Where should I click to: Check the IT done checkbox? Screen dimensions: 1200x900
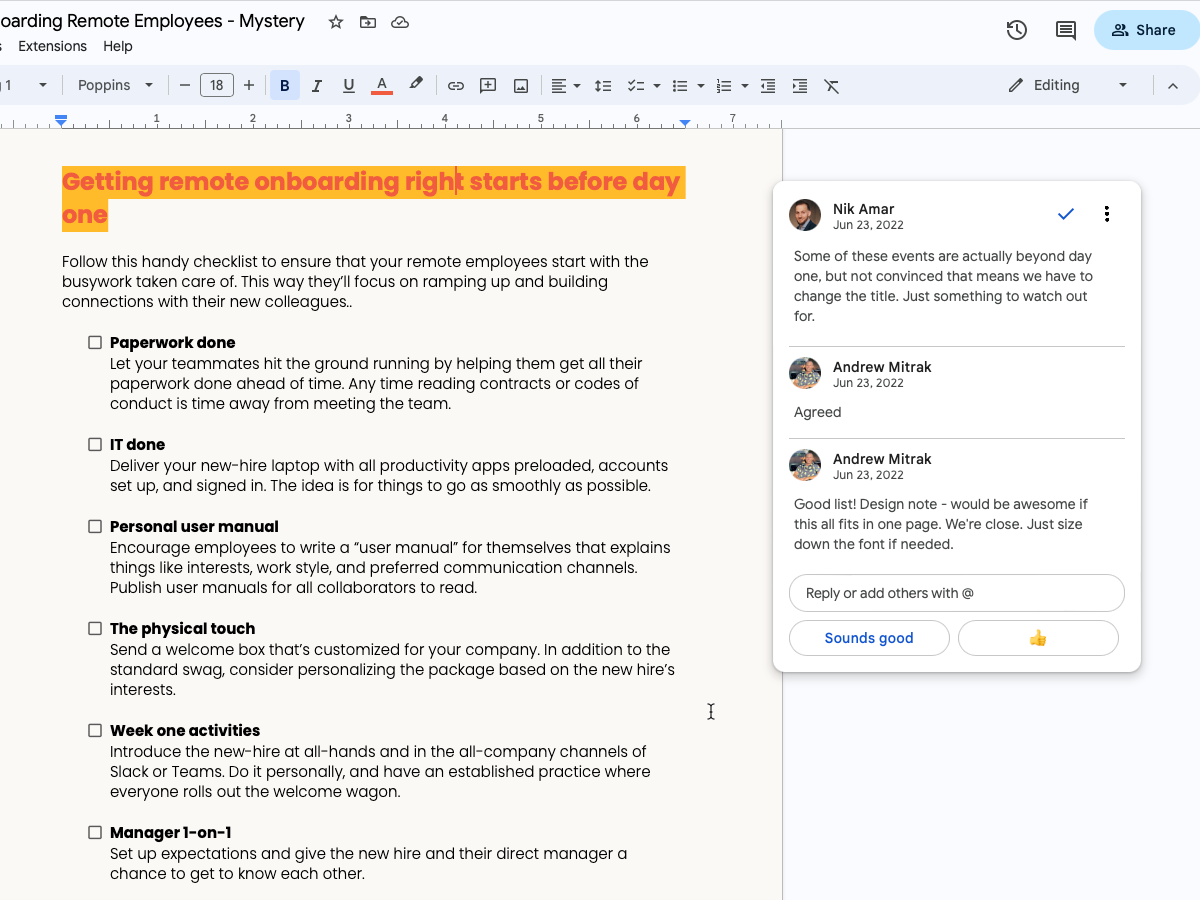[x=95, y=444]
